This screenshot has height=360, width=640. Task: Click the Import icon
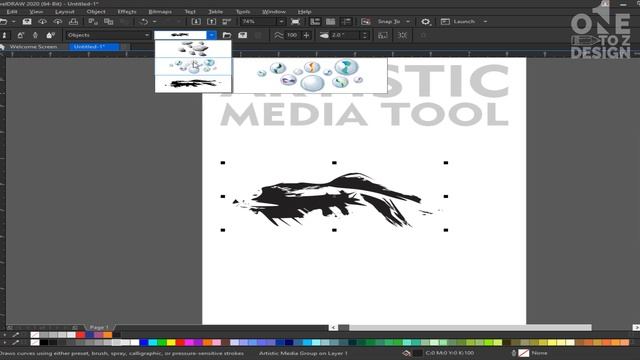pos(196,21)
